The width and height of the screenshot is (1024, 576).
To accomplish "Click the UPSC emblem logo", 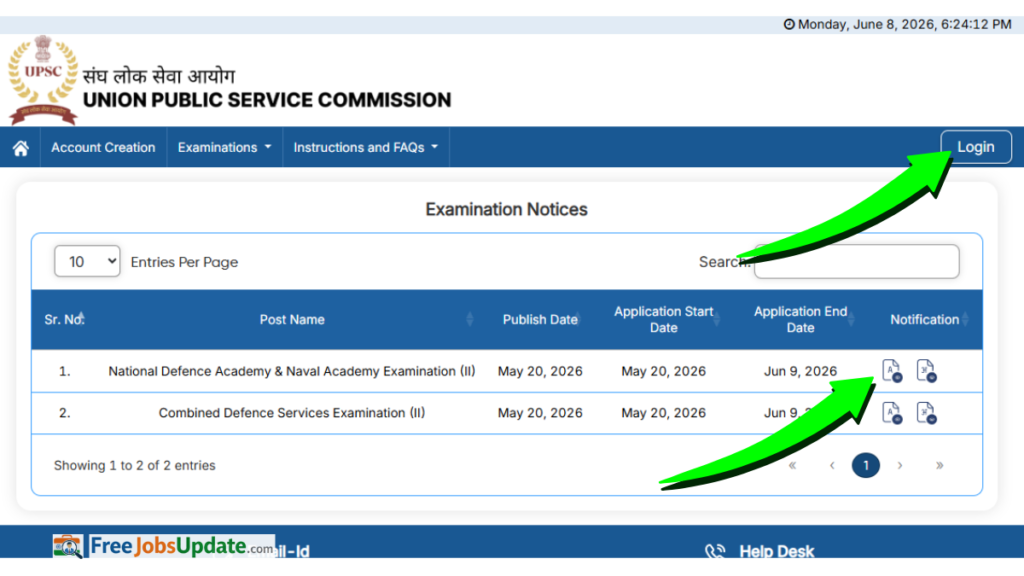I will tap(43, 80).
